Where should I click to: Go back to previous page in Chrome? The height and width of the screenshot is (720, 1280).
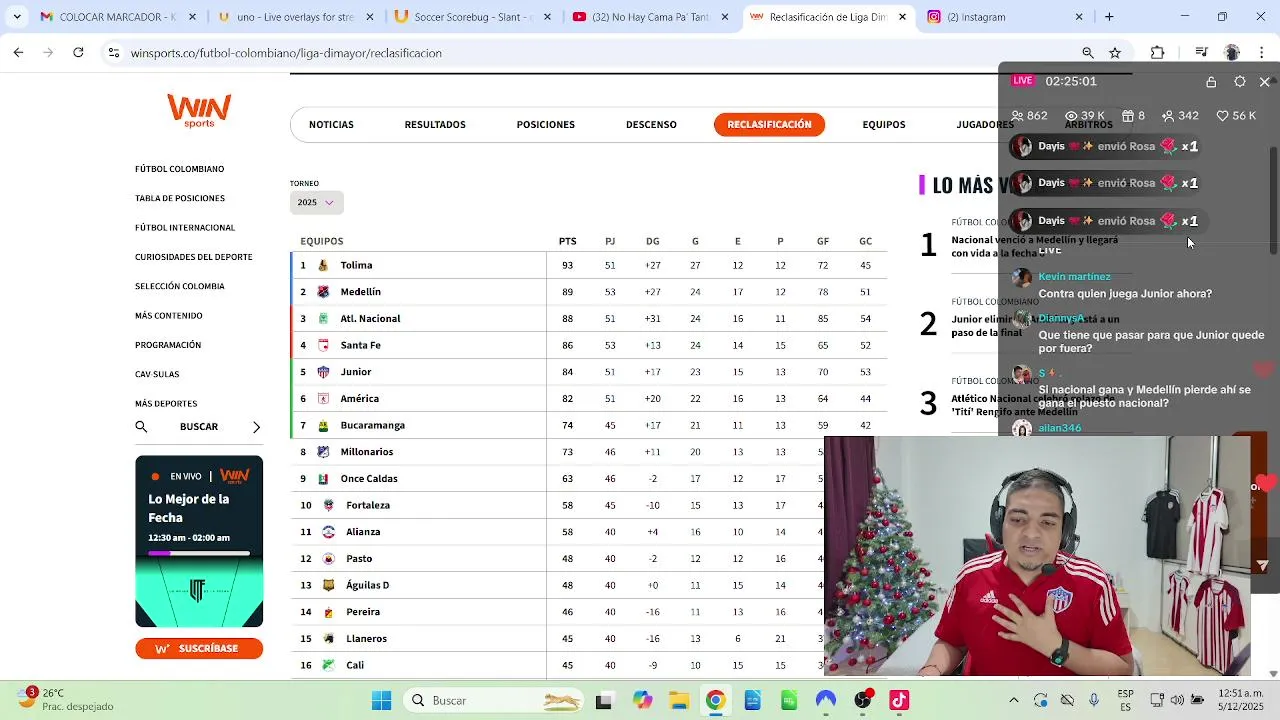pyautogui.click(x=18, y=53)
